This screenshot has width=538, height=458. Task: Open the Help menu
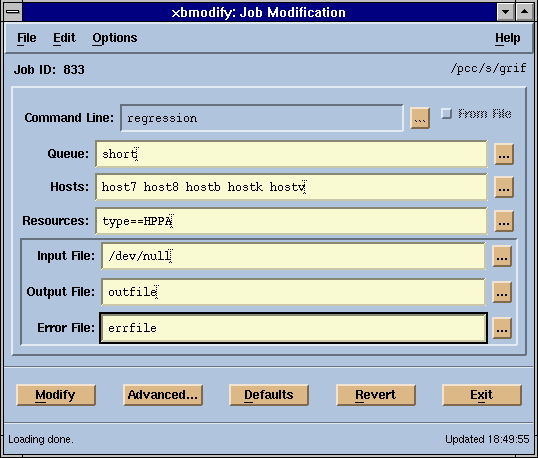pyautogui.click(x=507, y=38)
